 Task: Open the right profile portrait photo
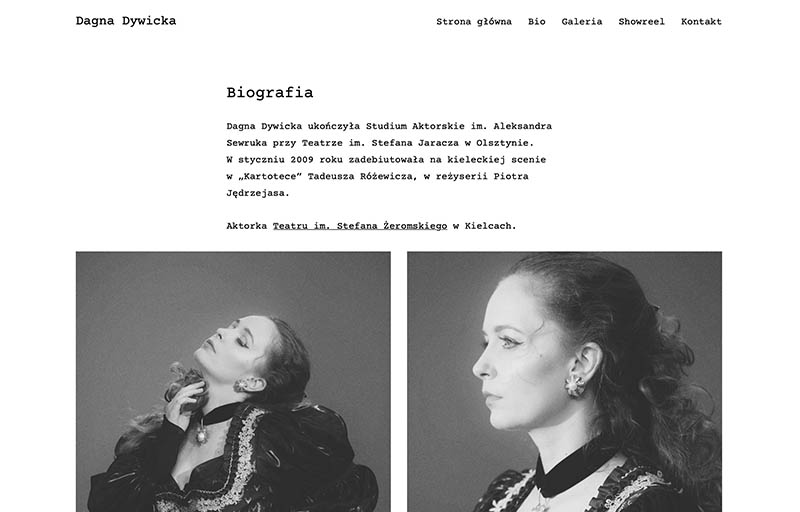(564, 381)
